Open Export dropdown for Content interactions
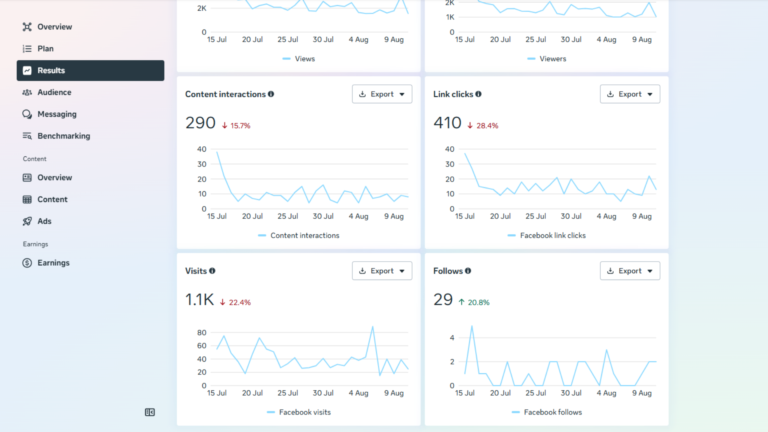This screenshot has width=768, height=432. pyautogui.click(x=382, y=94)
